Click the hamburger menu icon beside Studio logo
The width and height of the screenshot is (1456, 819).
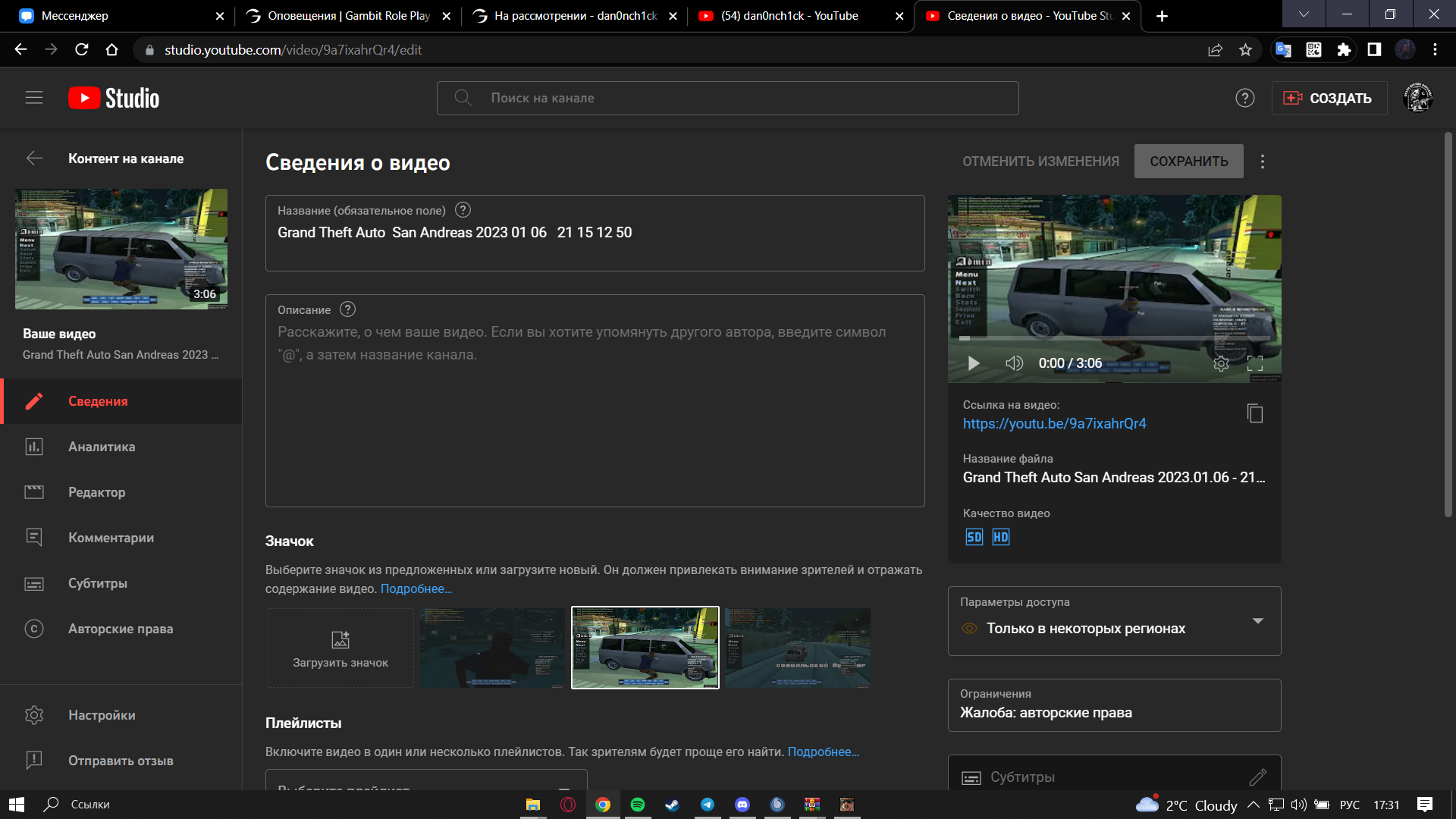[34, 98]
